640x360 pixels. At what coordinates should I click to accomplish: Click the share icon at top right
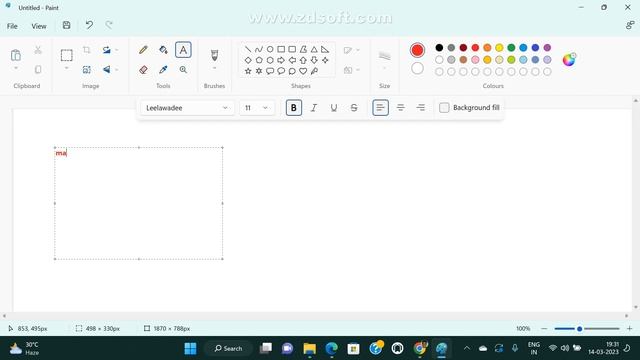pyautogui.click(x=630, y=25)
